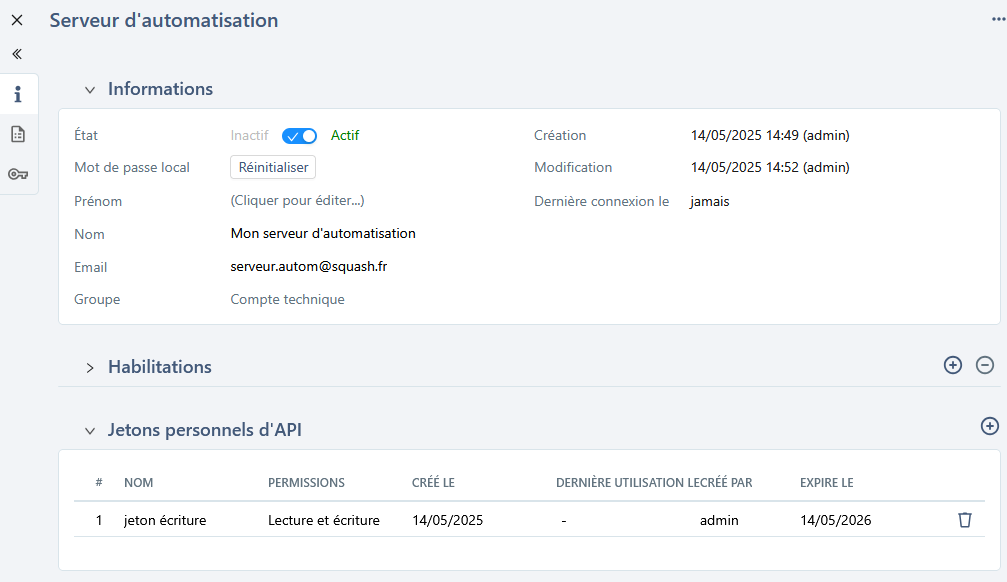Delete the 'jeton écriture' token via trash icon

click(x=964, y=519)
